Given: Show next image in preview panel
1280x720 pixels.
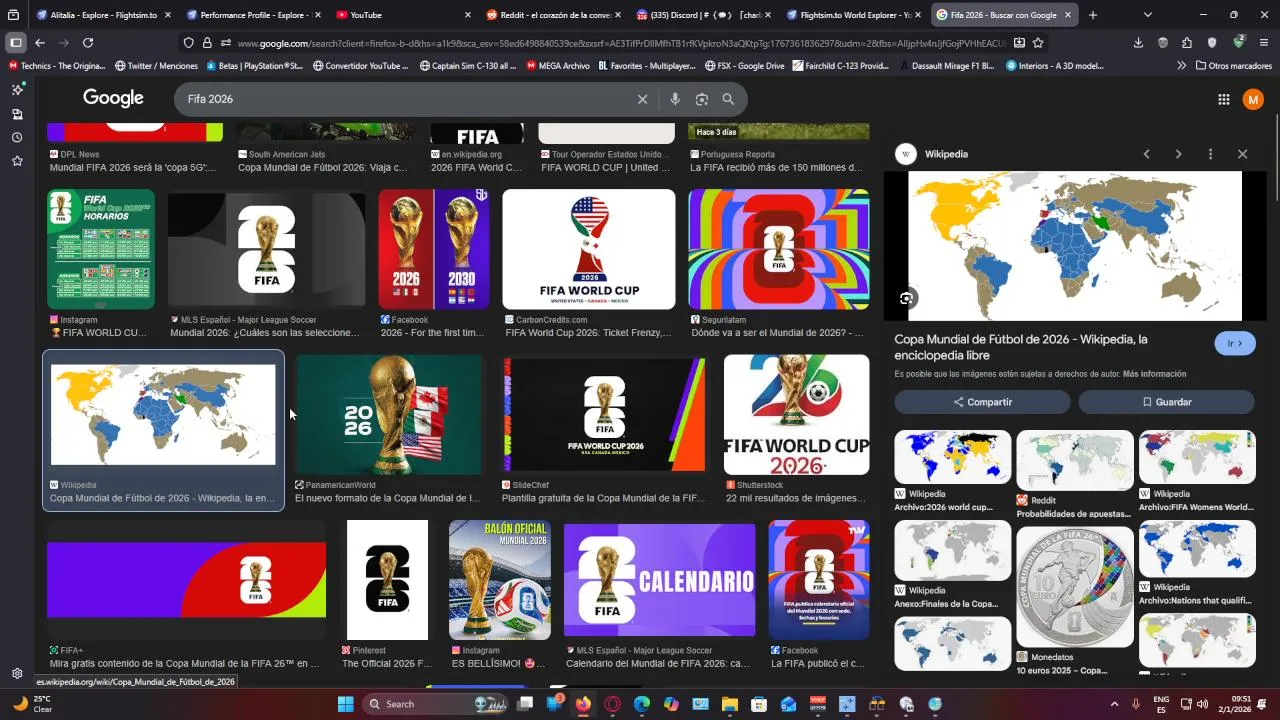Looking at the screenshot, I should tap(1178, 154).
